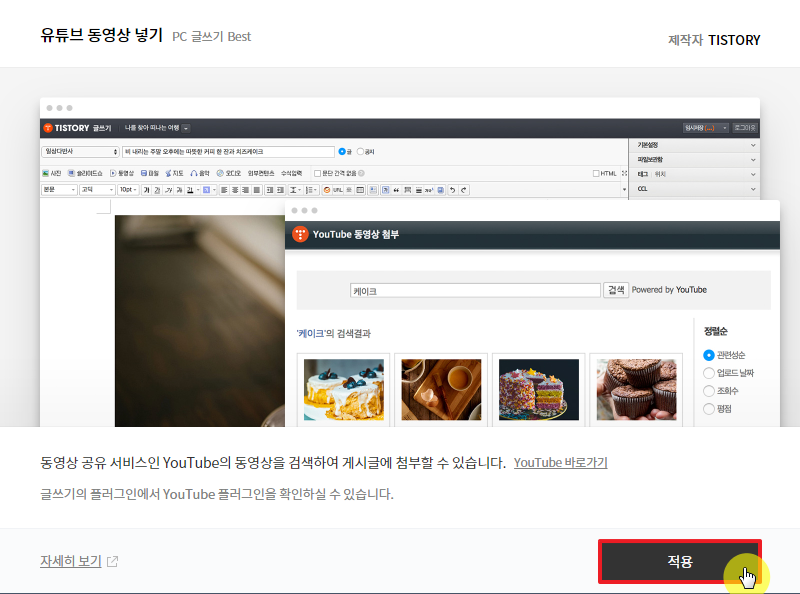Viewport: 800px width, 594px height.
Task: Click the fullscreen expand icon near HTML
Action: [624, 174]
